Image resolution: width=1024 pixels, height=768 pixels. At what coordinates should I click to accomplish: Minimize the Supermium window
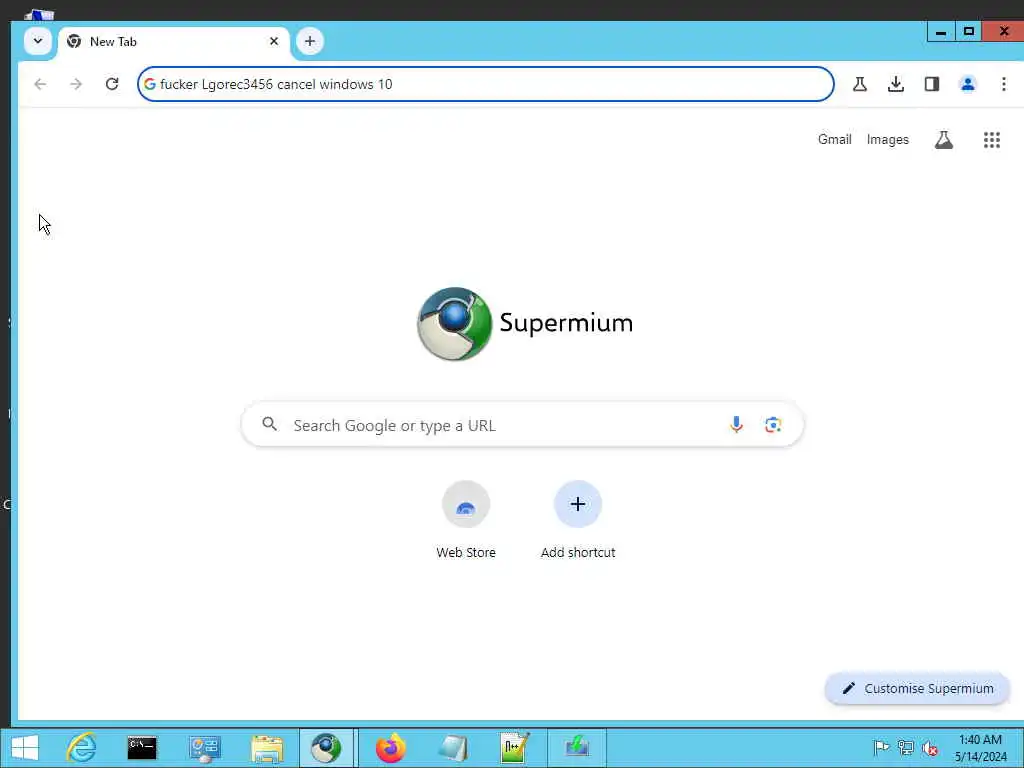point(941,31)
